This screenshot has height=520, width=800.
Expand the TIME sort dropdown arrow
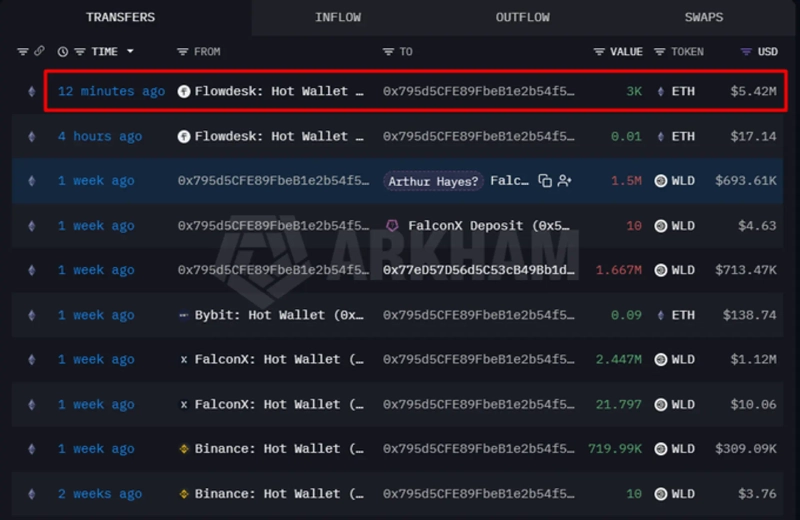[130, 51]
